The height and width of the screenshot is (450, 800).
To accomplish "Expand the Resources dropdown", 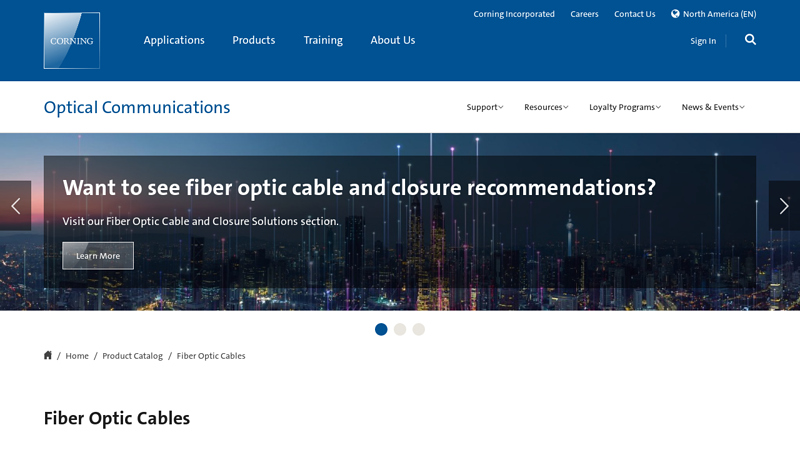I will pos(546,107).
